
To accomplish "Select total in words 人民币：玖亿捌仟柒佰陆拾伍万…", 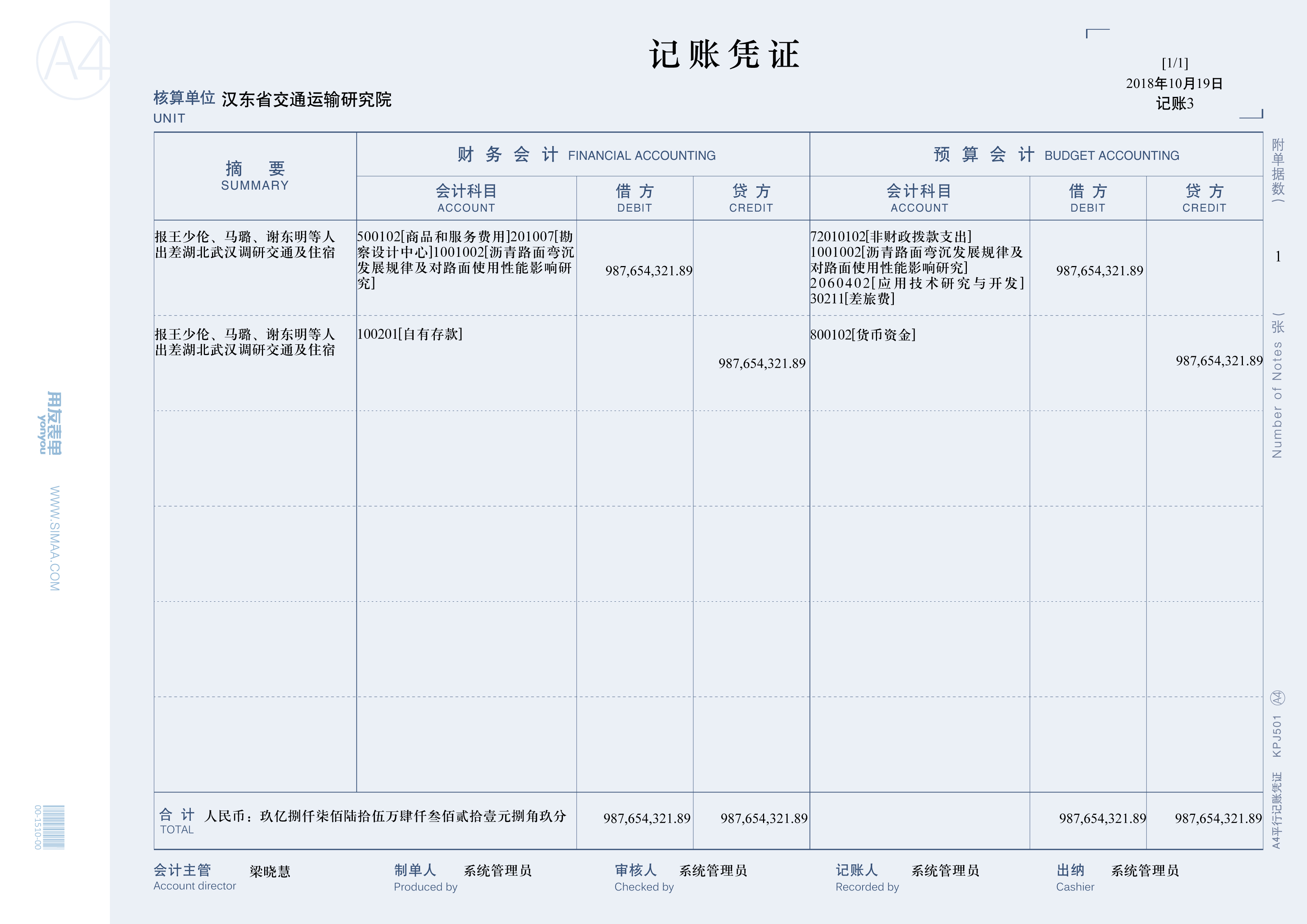I will (x=385, y=816).
